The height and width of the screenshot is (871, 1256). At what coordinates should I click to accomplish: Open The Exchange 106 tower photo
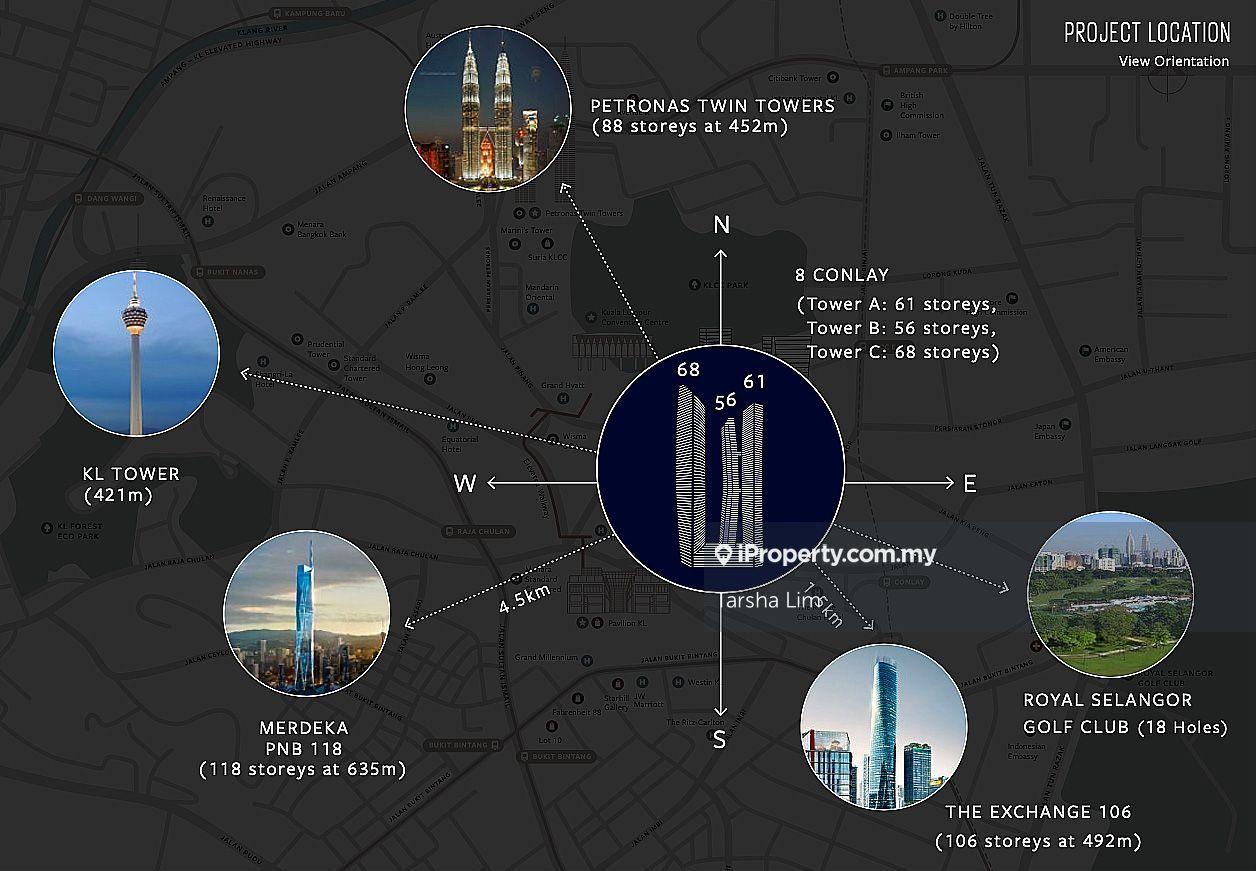(884, 726)
